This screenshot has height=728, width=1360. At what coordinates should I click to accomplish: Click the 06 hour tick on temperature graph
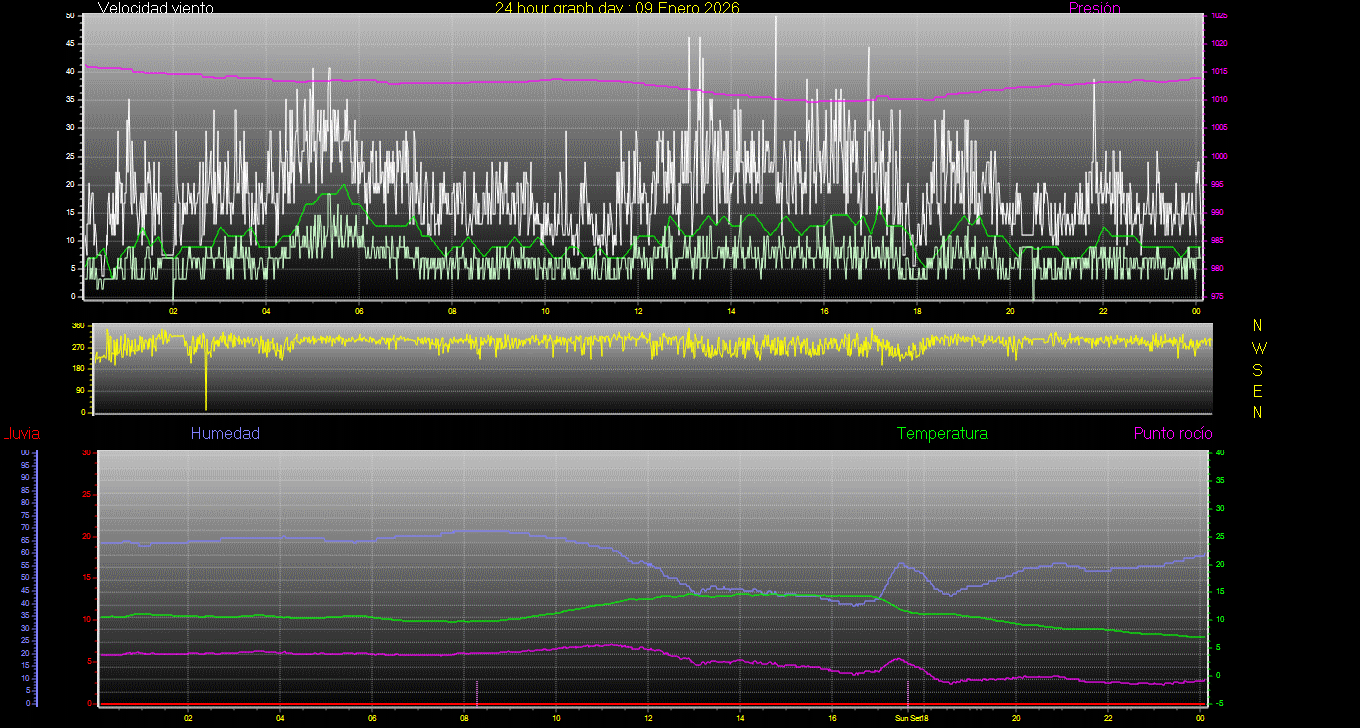(x=372, y=718)
